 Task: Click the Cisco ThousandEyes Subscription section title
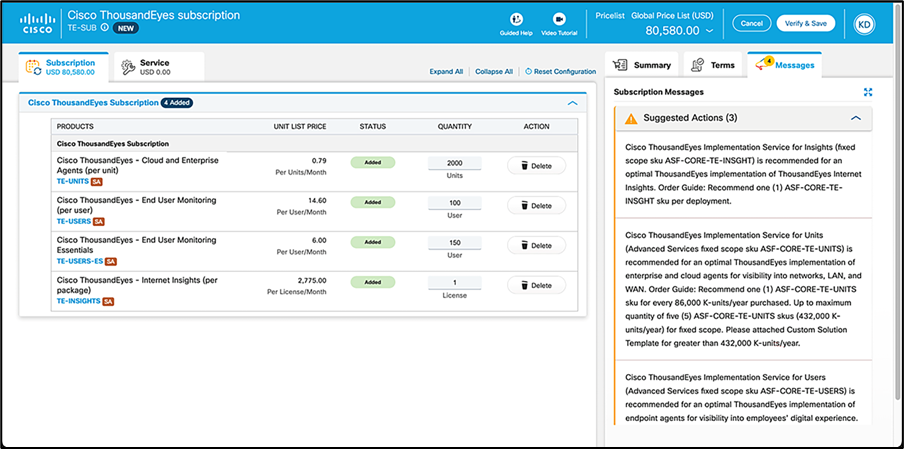pyautogui.click(x=93, y=103)
